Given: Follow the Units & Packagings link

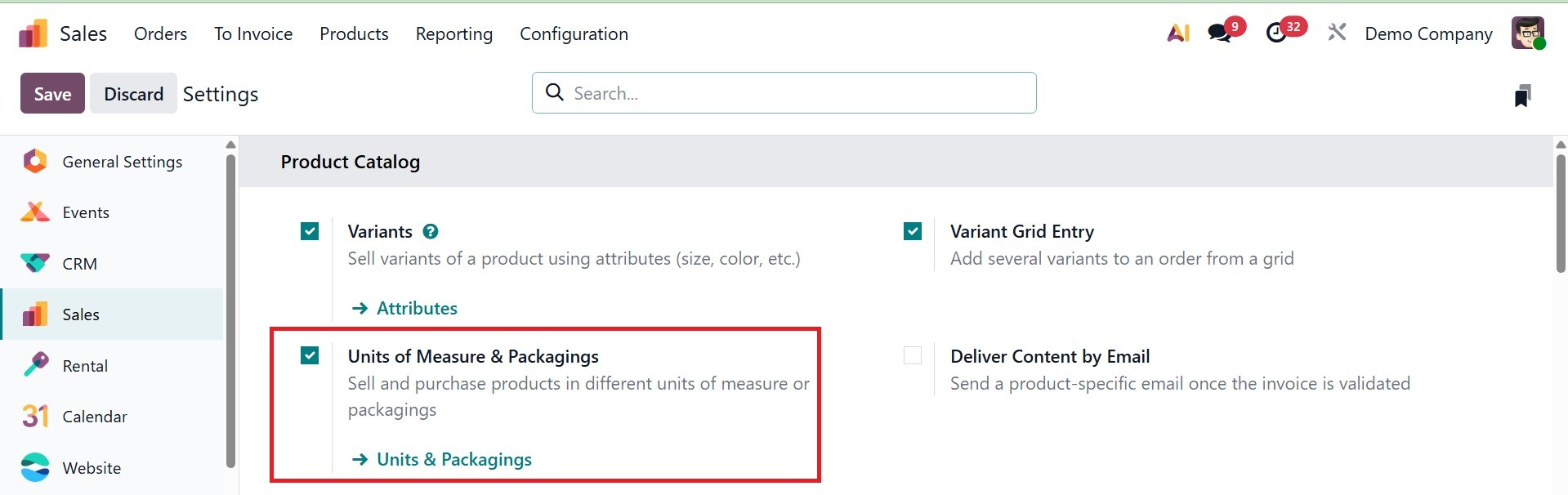Looking at the screenshot, I should click(x=453, y=460).
